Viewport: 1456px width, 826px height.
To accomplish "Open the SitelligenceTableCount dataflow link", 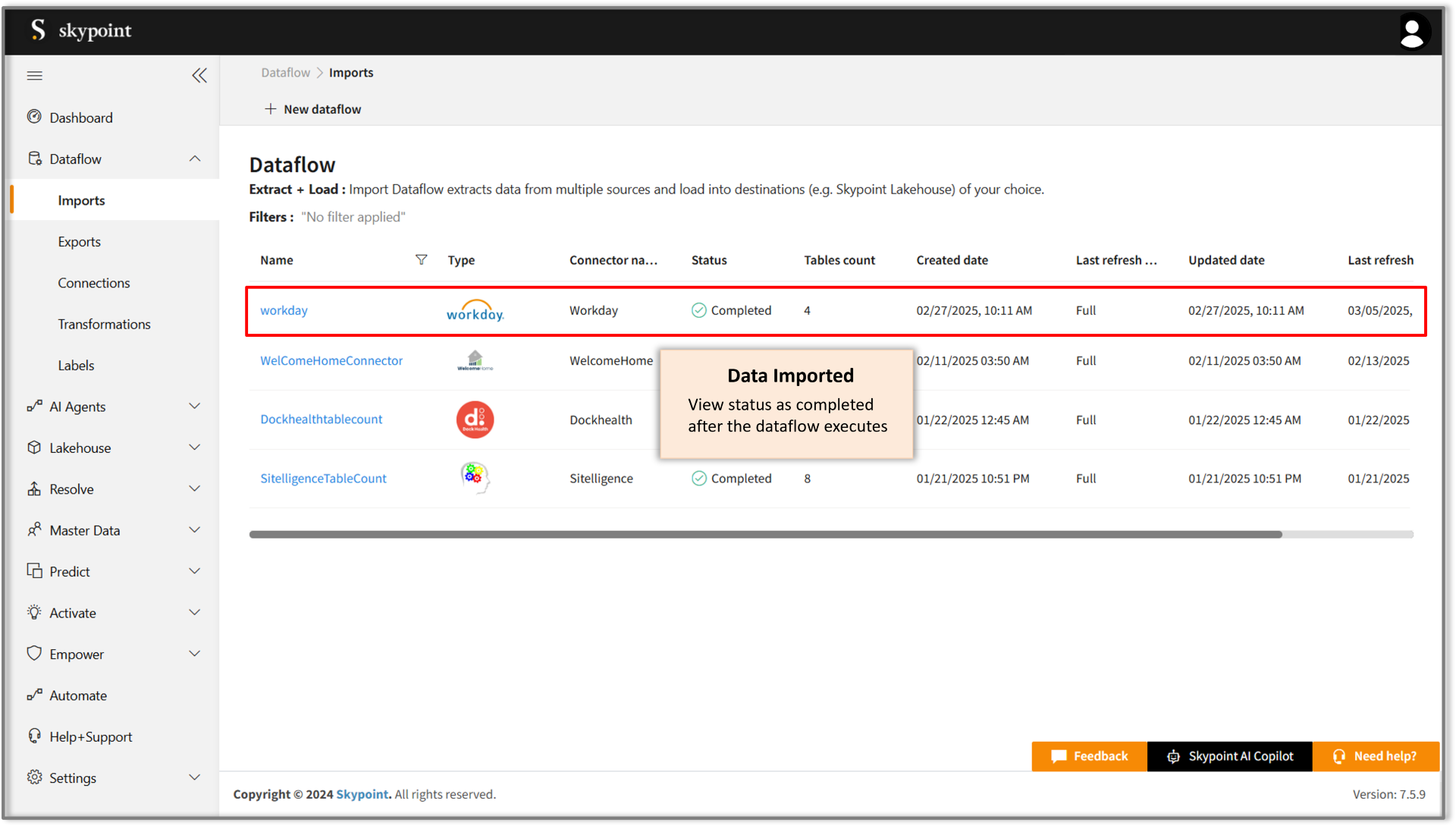I will 323,479.
